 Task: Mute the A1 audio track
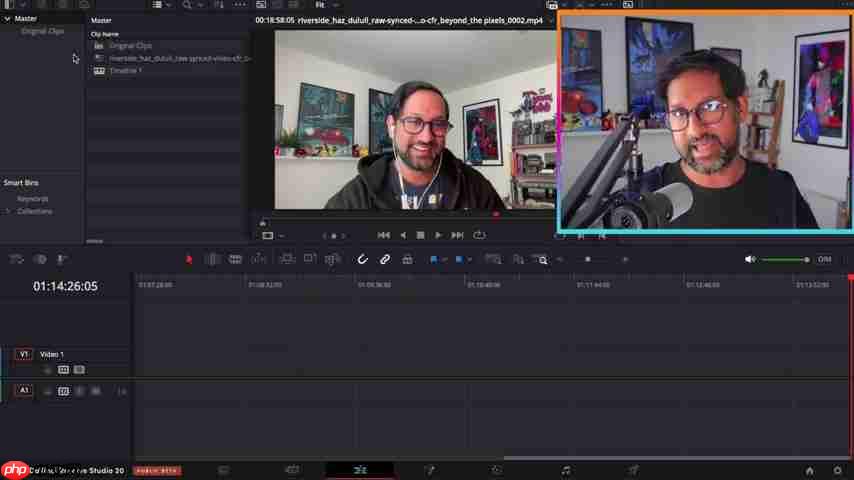point(96,391)
